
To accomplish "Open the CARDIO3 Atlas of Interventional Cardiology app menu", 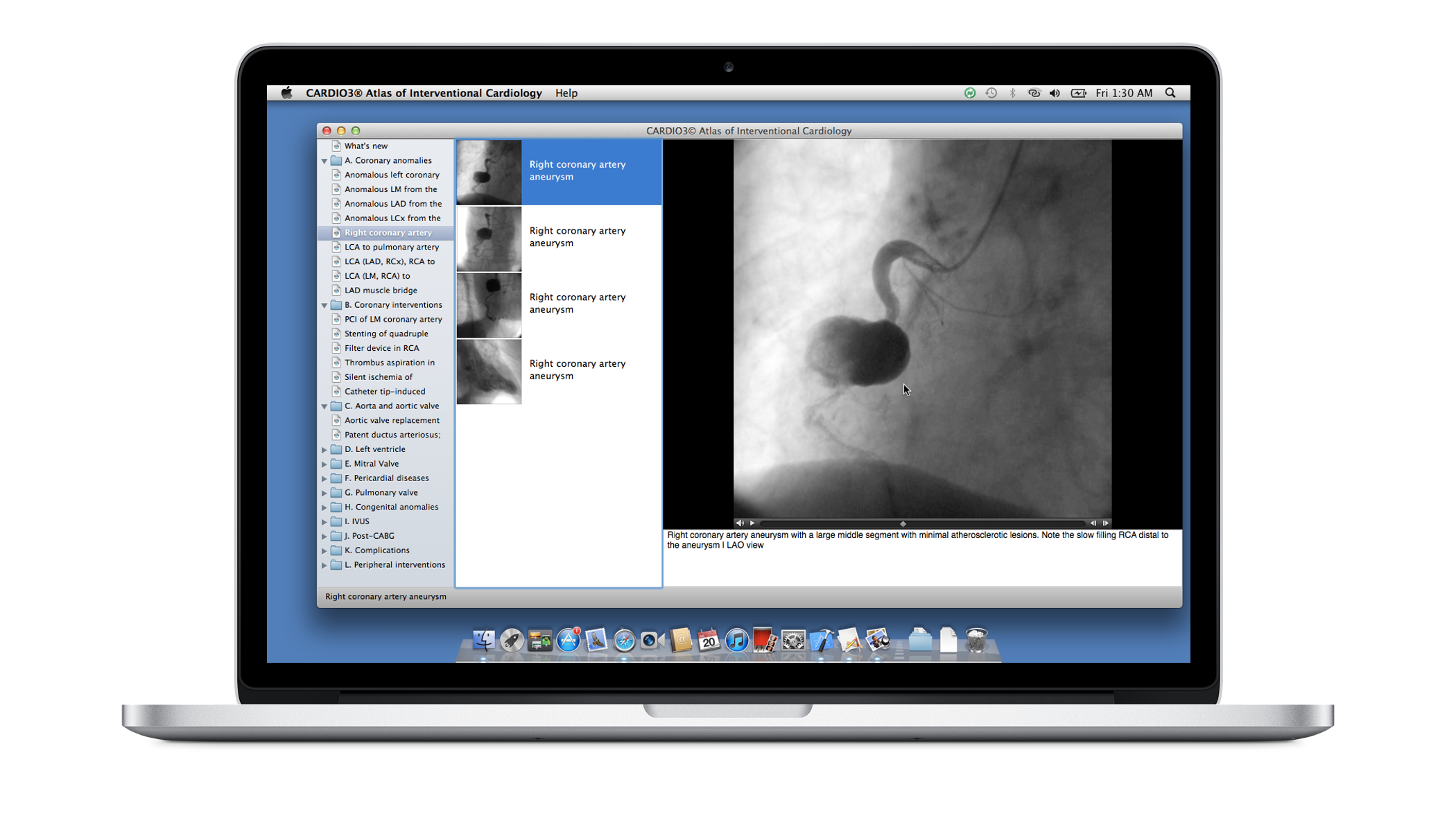I will tap(424, 93).
